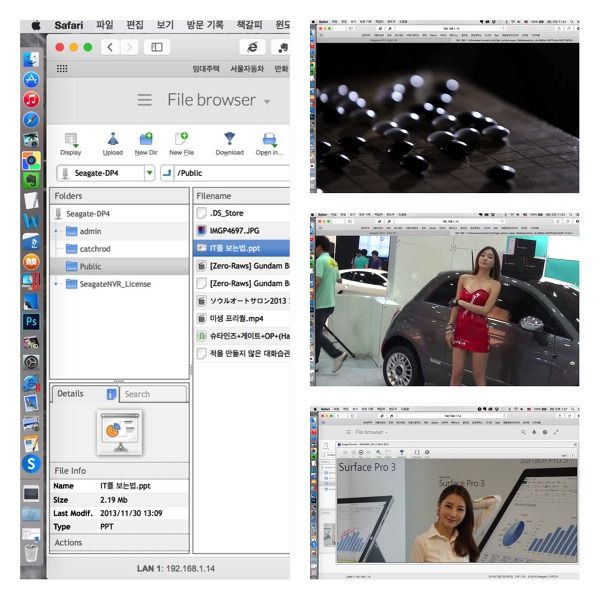Open the Trash in the Dock
Image resolution: width=600 pixels, height=600 pixels.
31,553
